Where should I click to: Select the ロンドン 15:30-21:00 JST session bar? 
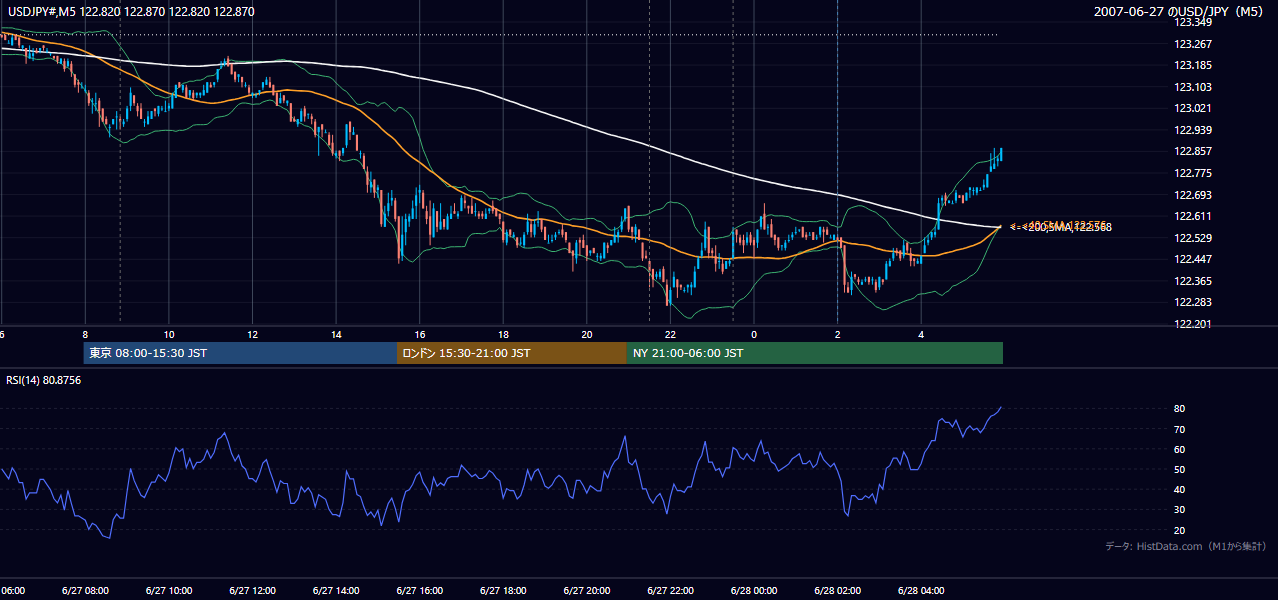click(512, 353)
